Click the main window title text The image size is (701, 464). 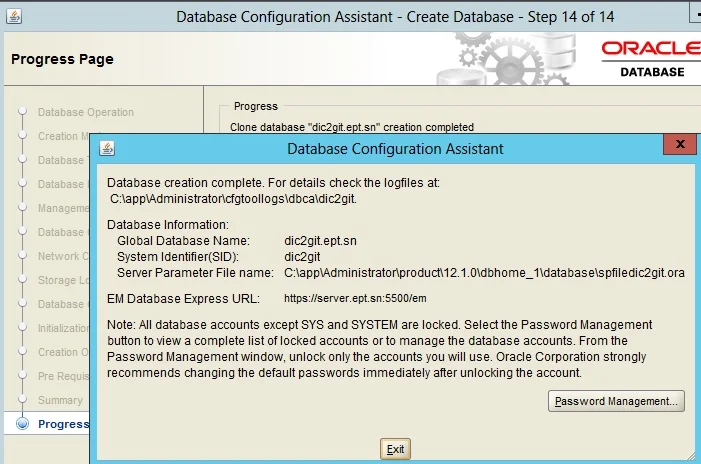395,17
